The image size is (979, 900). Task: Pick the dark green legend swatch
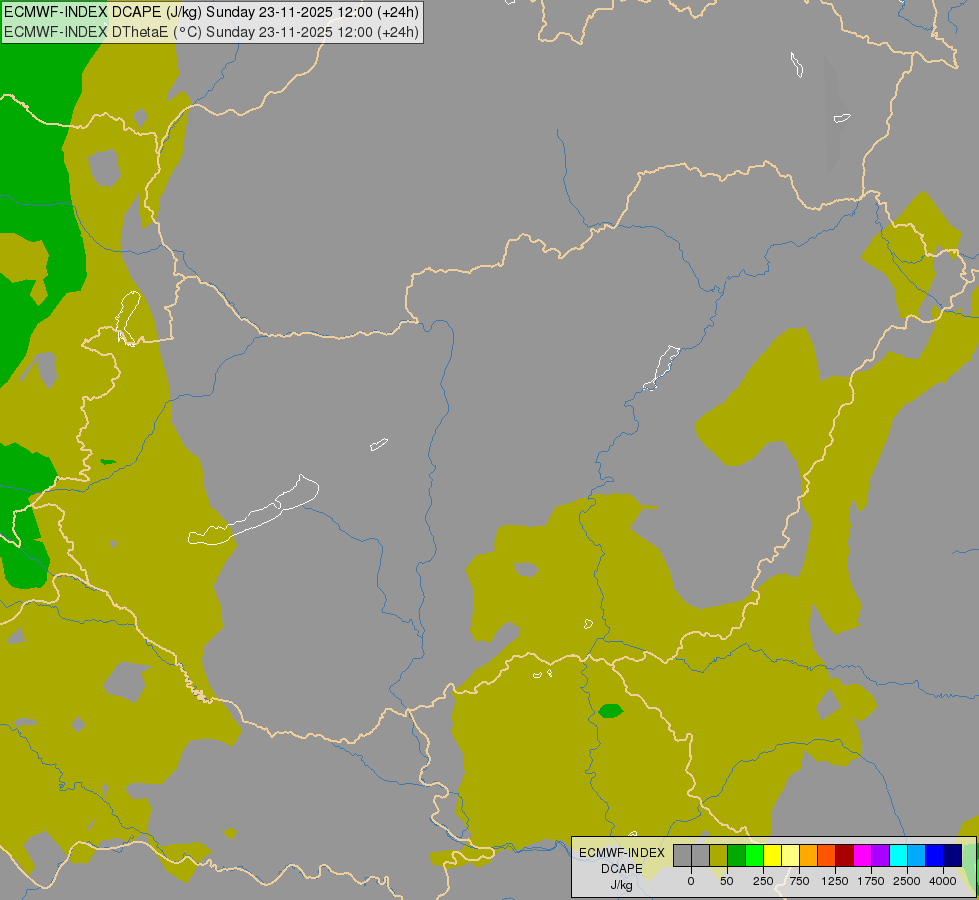(737, 855)
